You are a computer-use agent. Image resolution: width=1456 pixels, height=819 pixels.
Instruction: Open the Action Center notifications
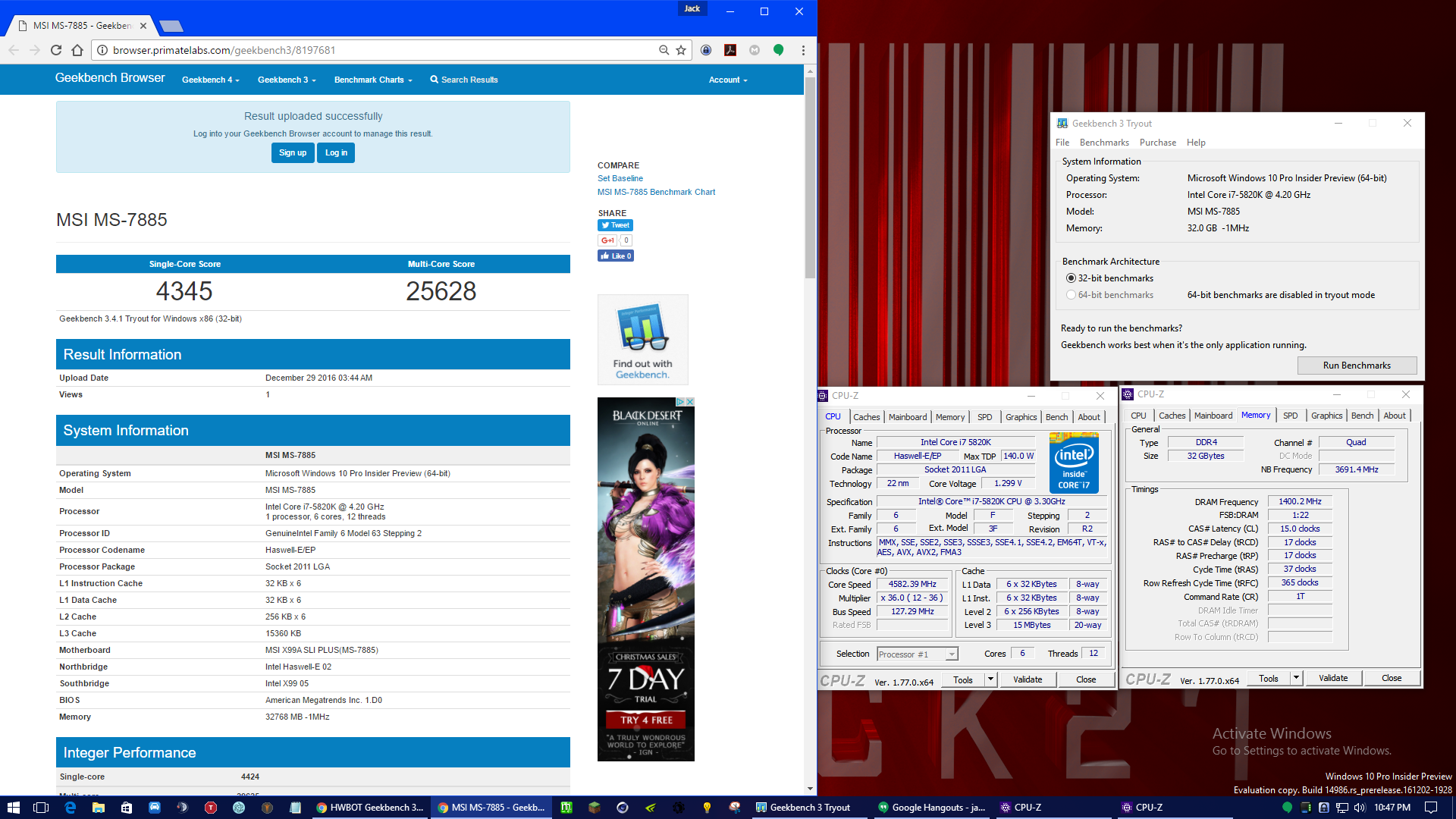point(1431,808)
